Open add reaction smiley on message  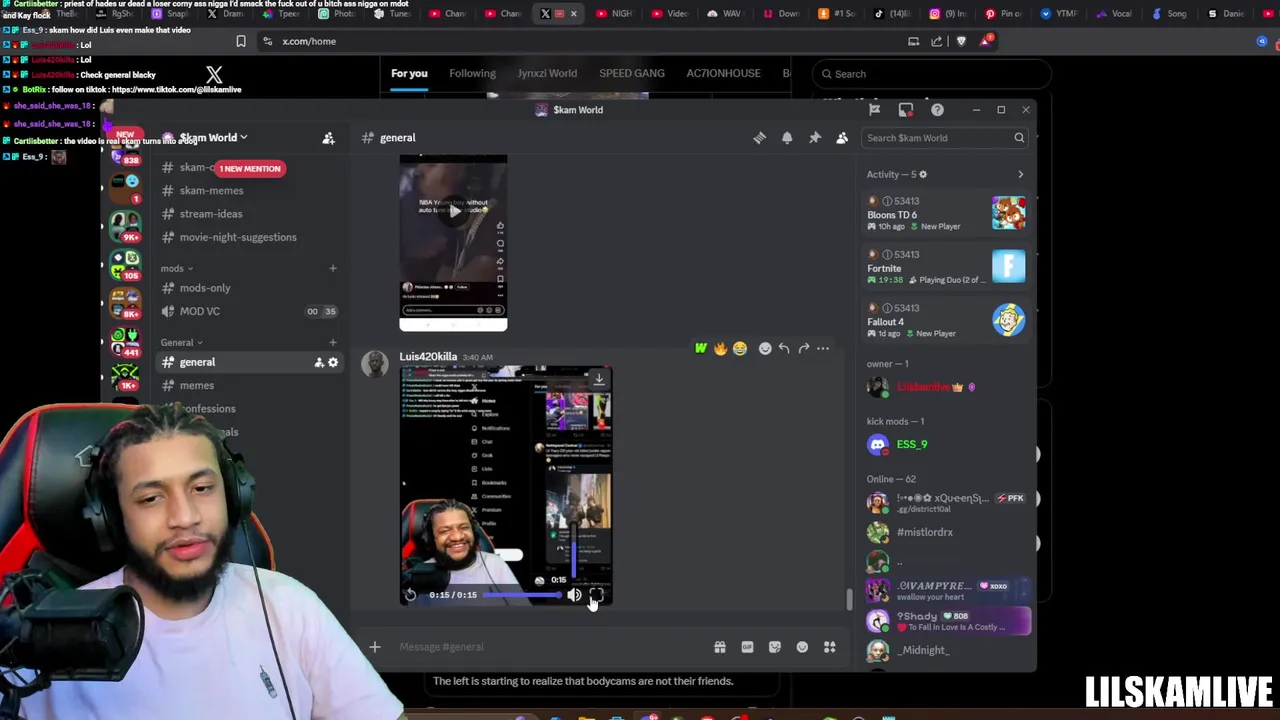[x=765, y=348]
